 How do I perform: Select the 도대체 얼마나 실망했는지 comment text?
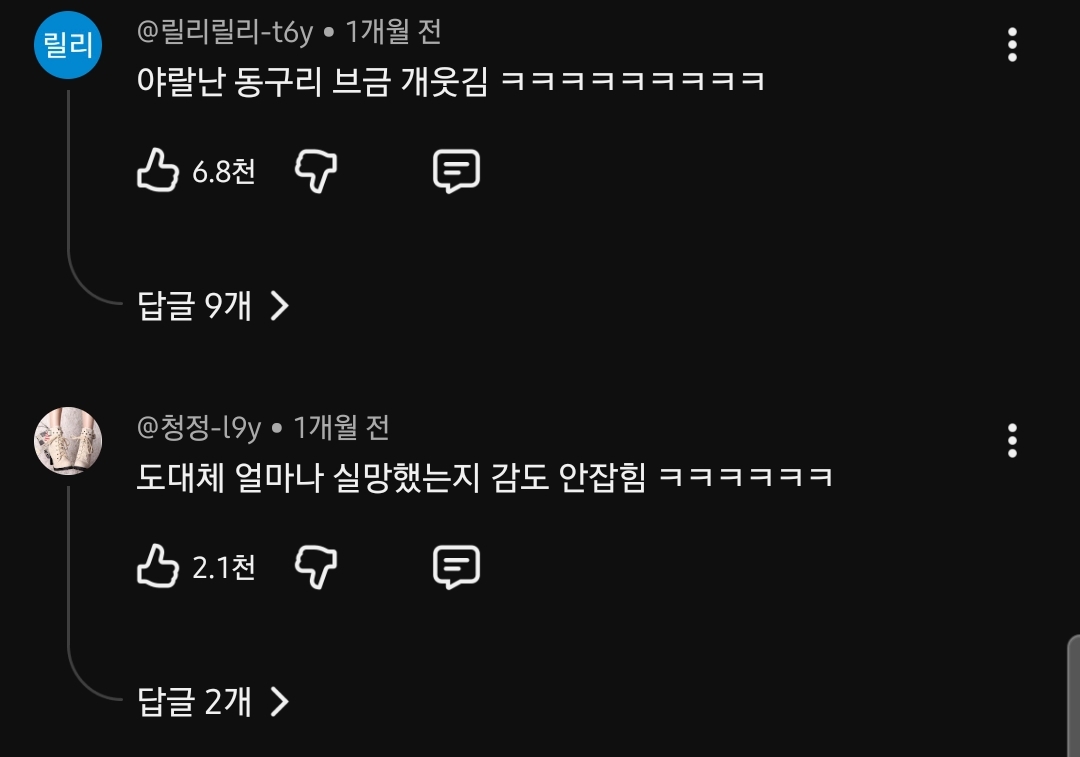coord(485,477)
